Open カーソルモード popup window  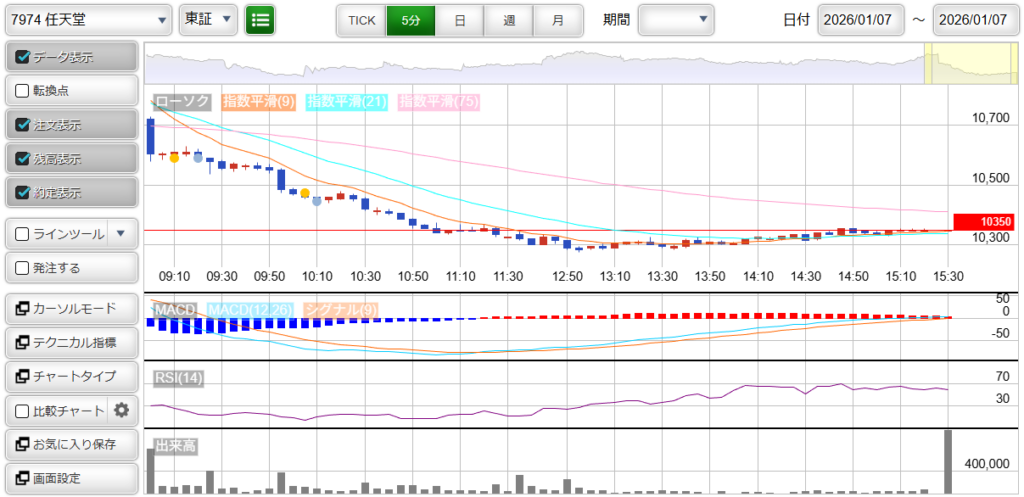click(70, 309)
